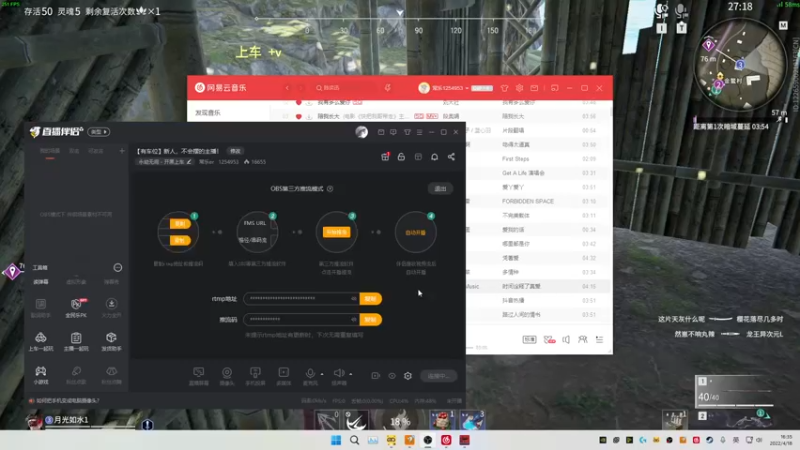Viewport: 800px width, 450px height.
Task: Click the stream key input field
Action: 301,319
